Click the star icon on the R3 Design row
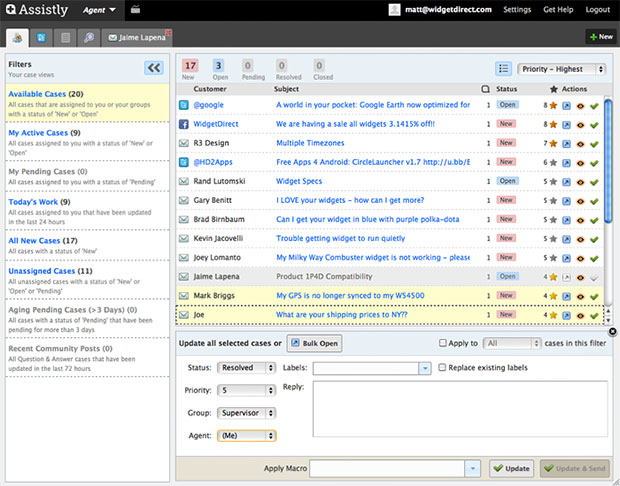Image resolution: width=620 pixels, height=486 pixels. point(553,143)
